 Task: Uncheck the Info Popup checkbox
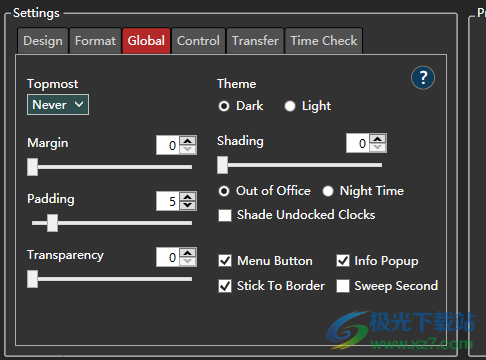343,261
